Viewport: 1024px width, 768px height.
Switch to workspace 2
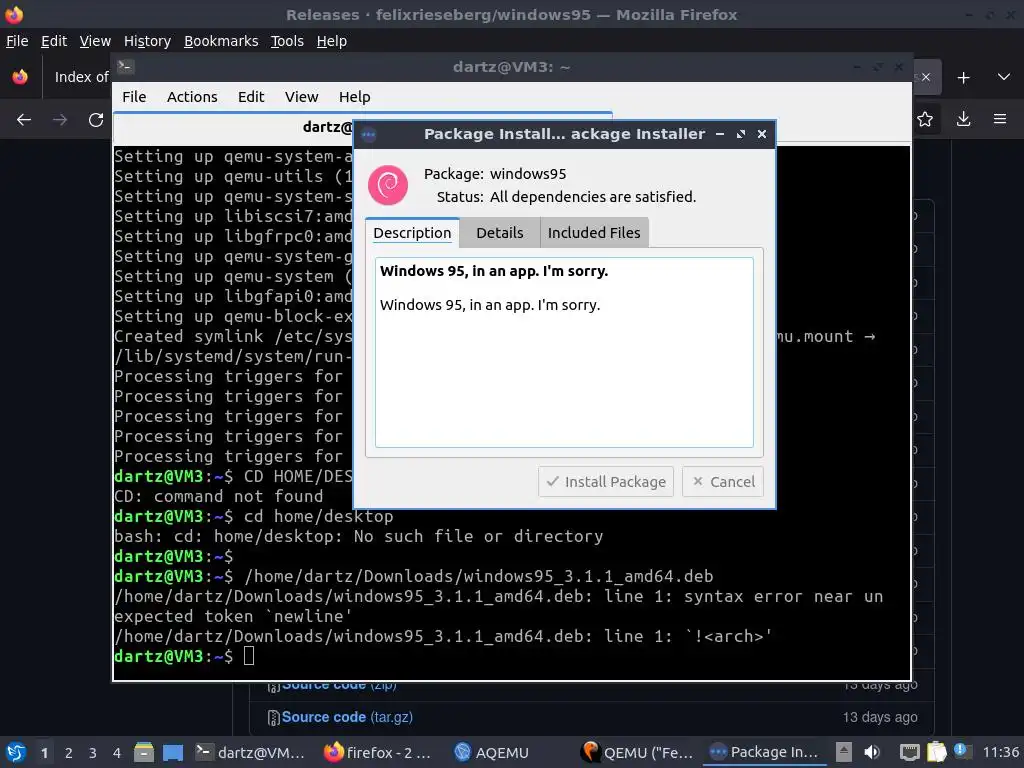click(x=69, y=753)
